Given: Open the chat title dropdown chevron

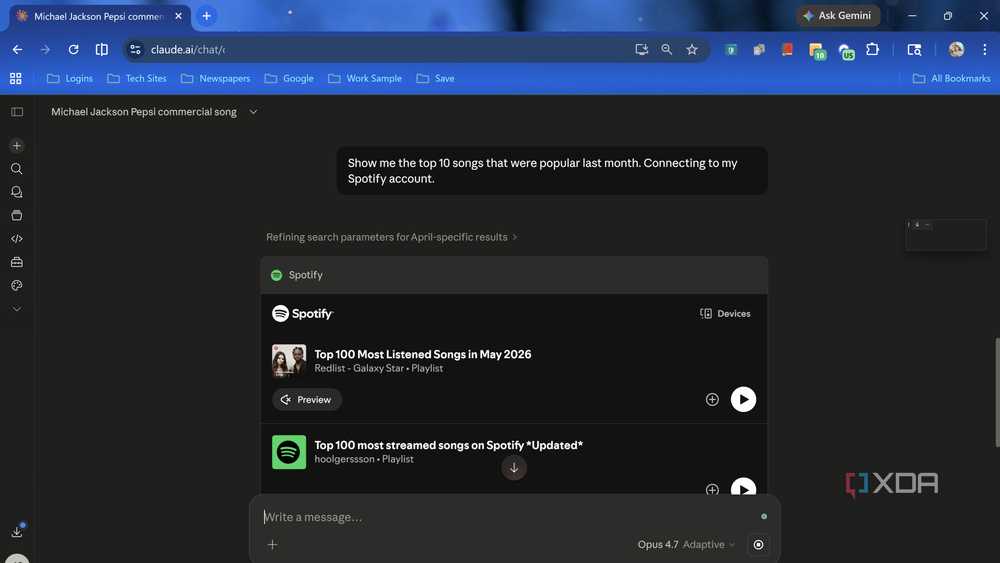Looking at the screenshot, I should 253,112.
